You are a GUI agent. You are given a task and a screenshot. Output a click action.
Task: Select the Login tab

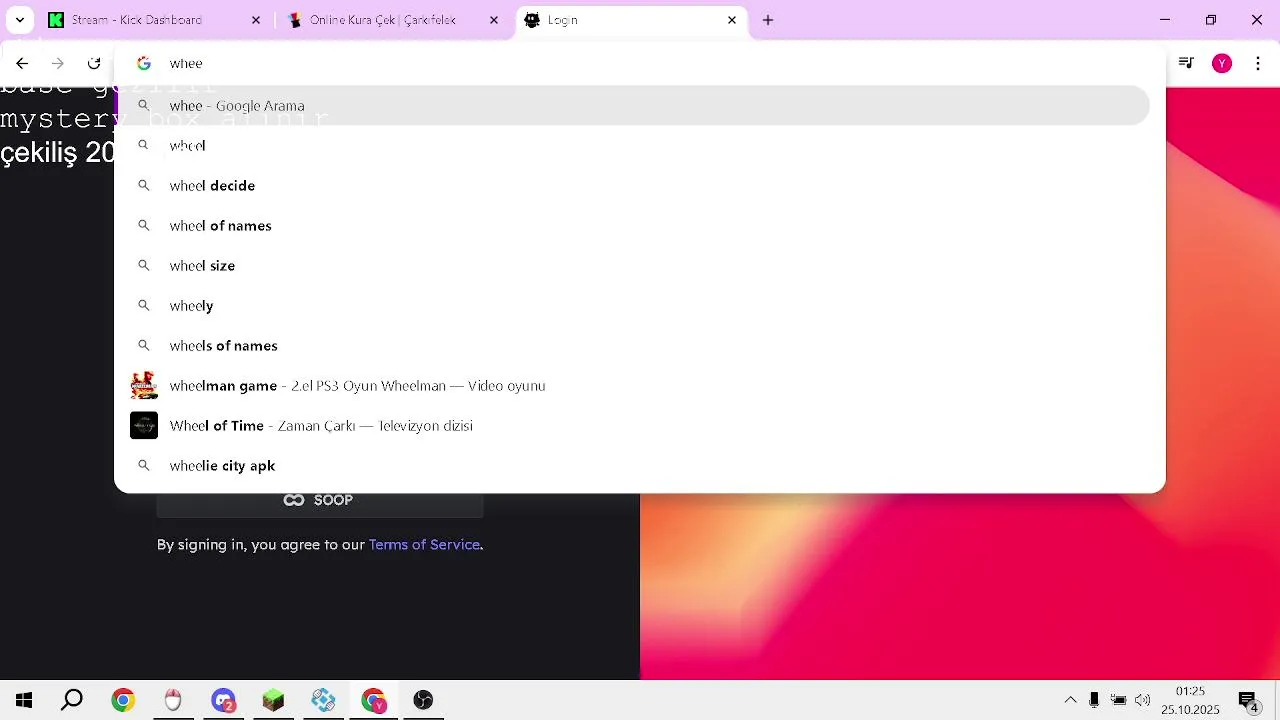pos(631,20)
